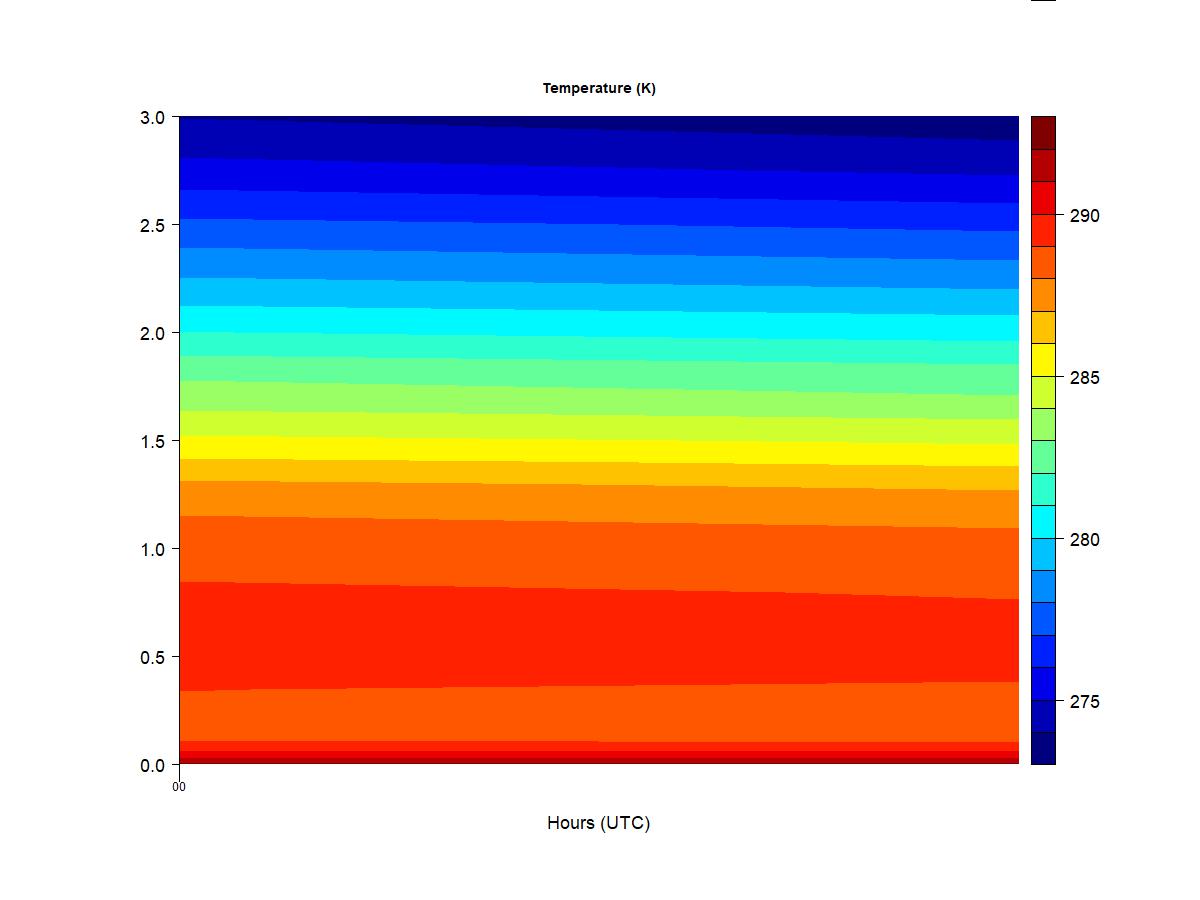Click the yellow temperature band in the plot
This screenshot has width=1200, height=900.
tap(598, 450)
